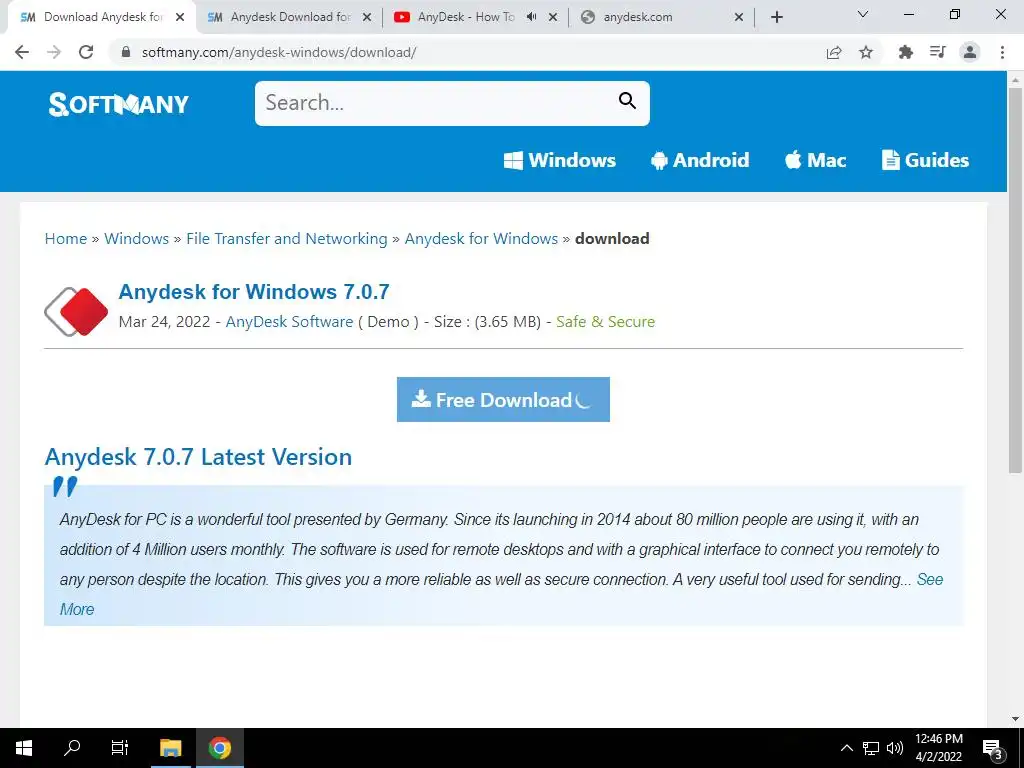
Task: Open volume tray icon
Action: pyautogui.click(x=895, y=748)
